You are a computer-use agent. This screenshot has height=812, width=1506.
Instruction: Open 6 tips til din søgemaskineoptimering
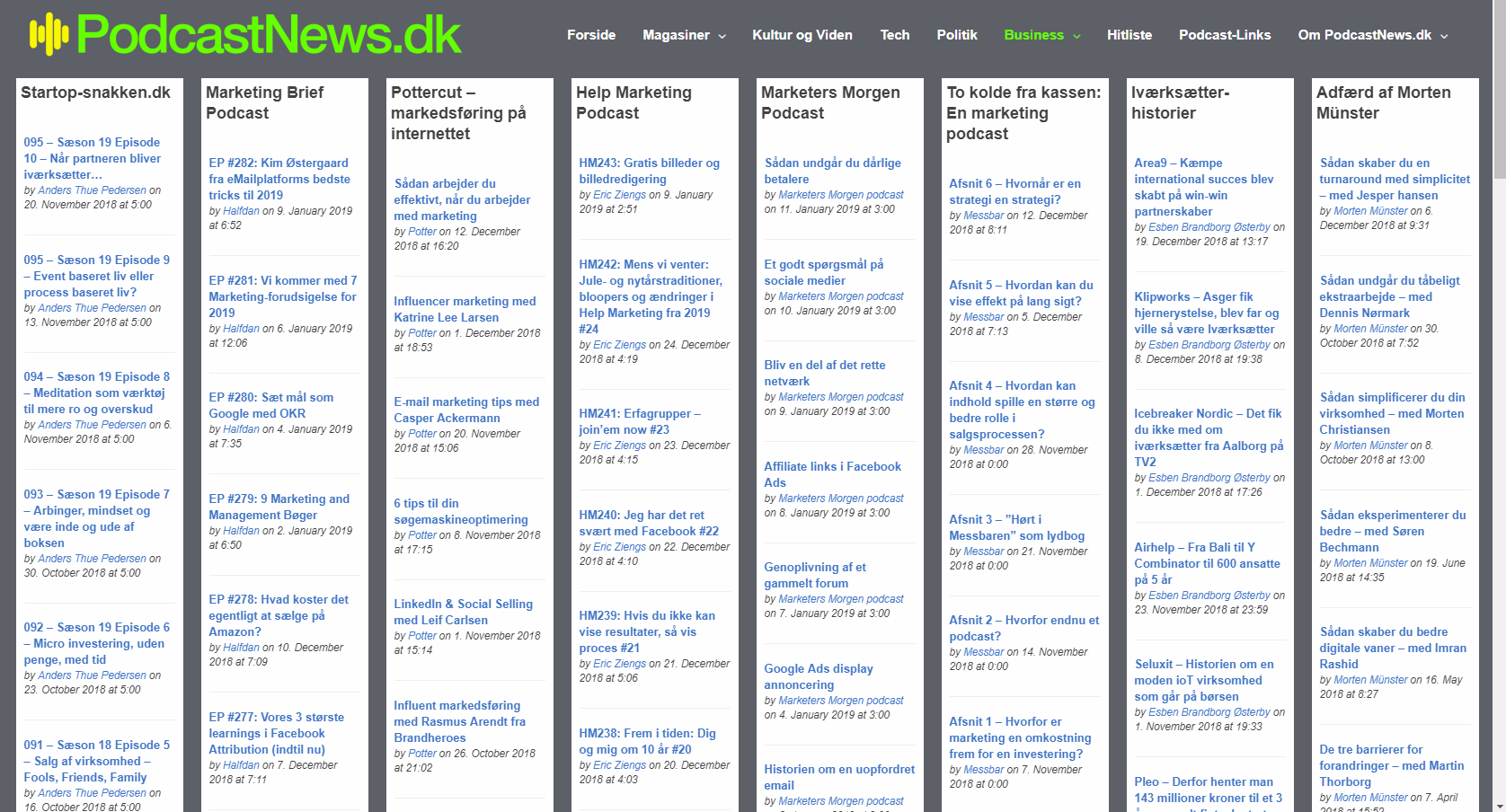[x=461, y=511]
